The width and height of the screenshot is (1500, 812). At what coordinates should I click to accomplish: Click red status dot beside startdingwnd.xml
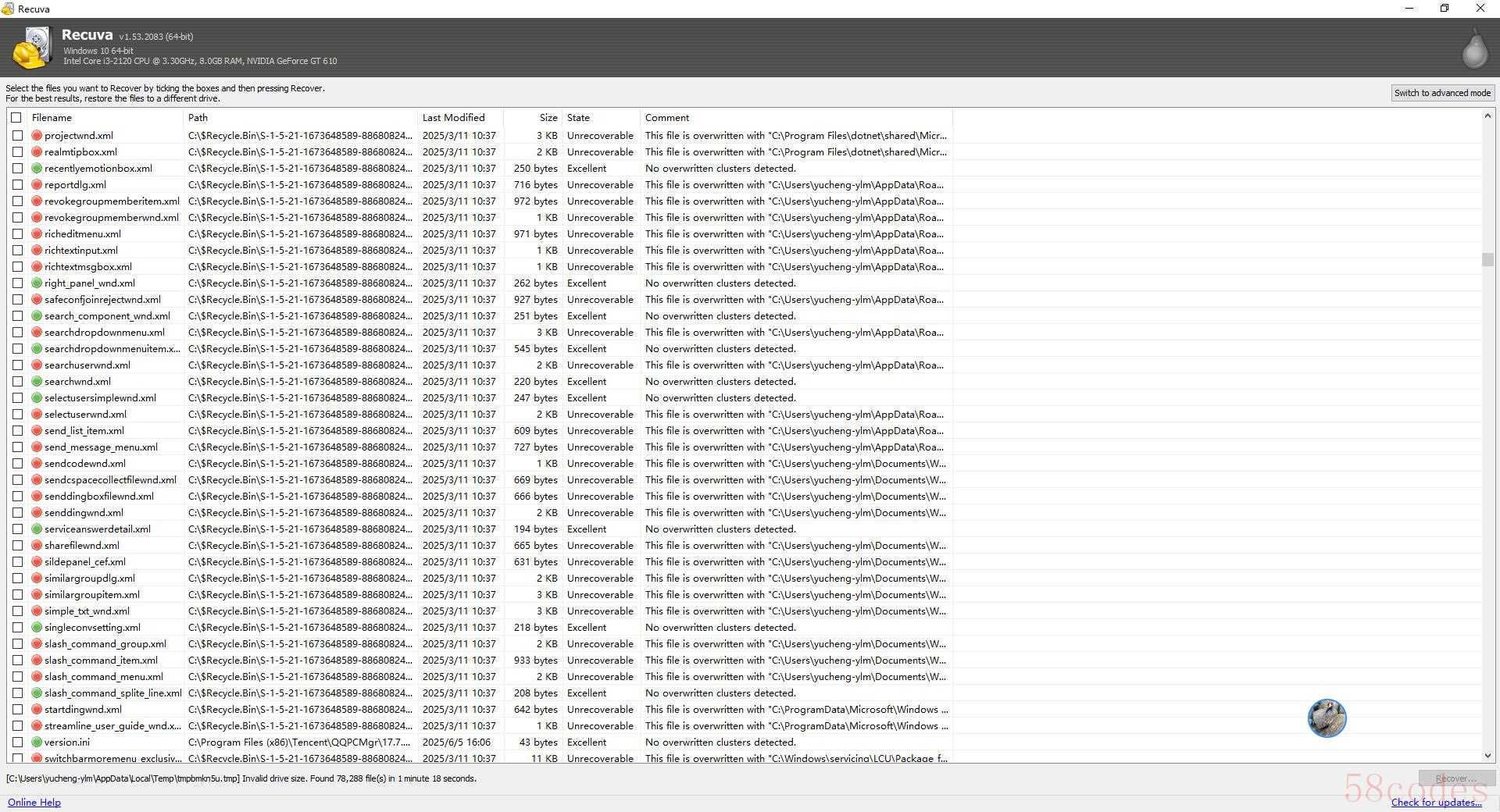pos(37,710)
